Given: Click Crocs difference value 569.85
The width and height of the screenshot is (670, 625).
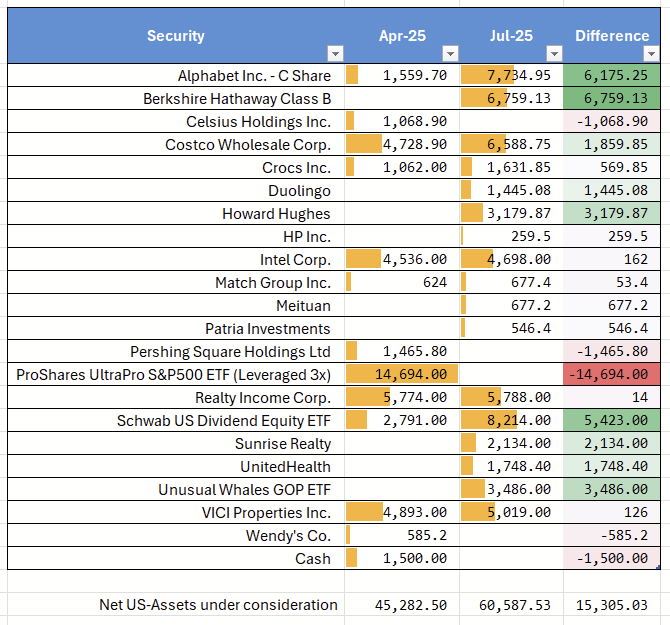Looking at the screenshot, I should pos(612,167).
